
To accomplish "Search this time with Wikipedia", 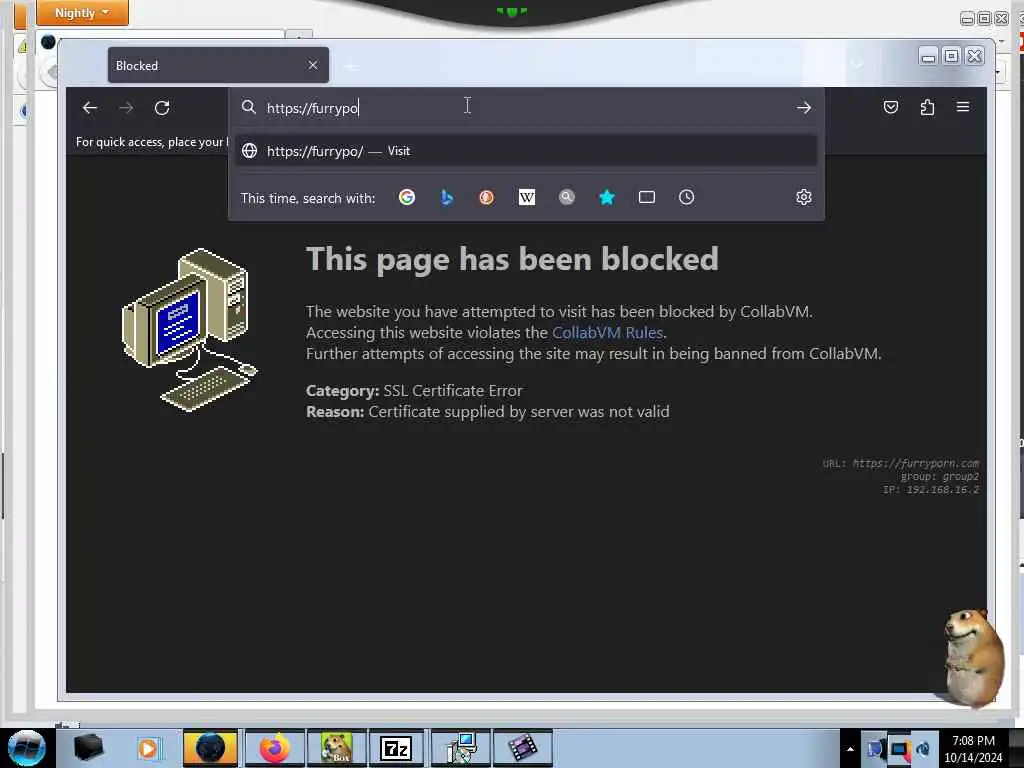I will [x=527, y=197].
